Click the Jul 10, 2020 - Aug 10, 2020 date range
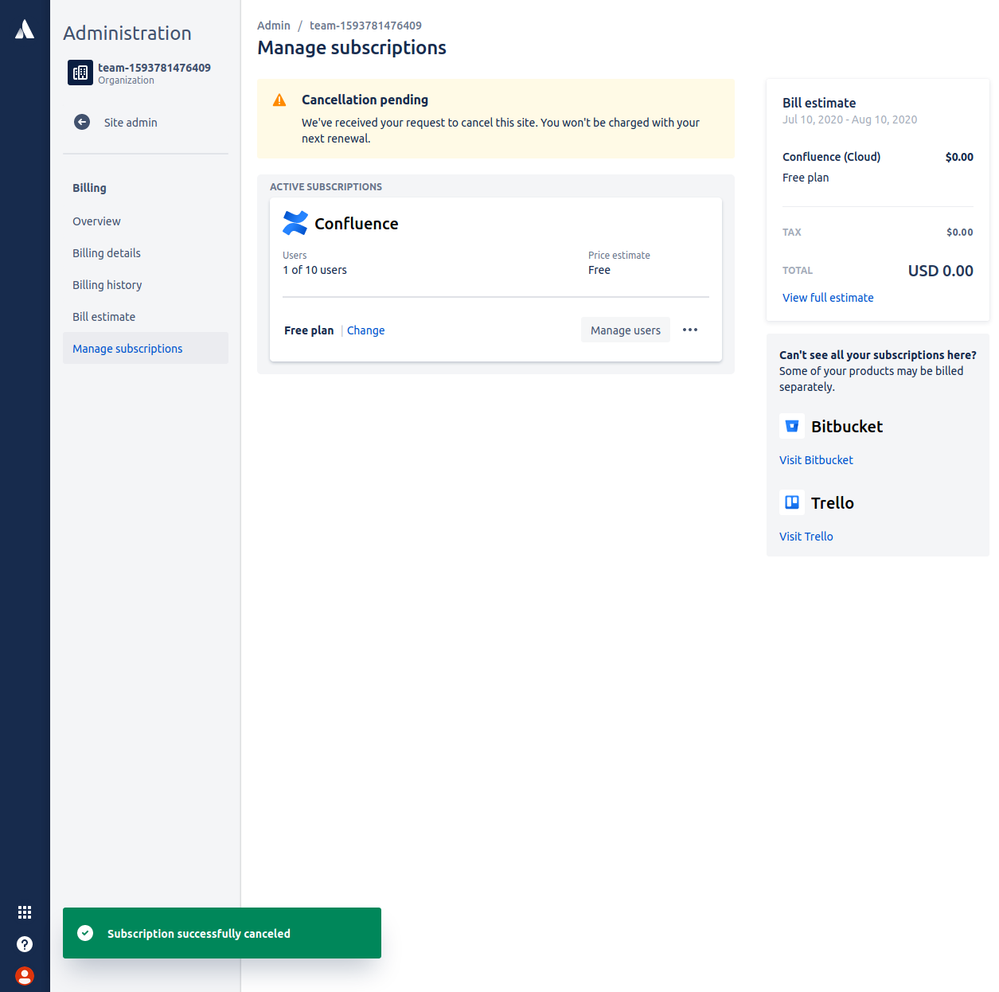The image size is (999, 992). point(850,120)
